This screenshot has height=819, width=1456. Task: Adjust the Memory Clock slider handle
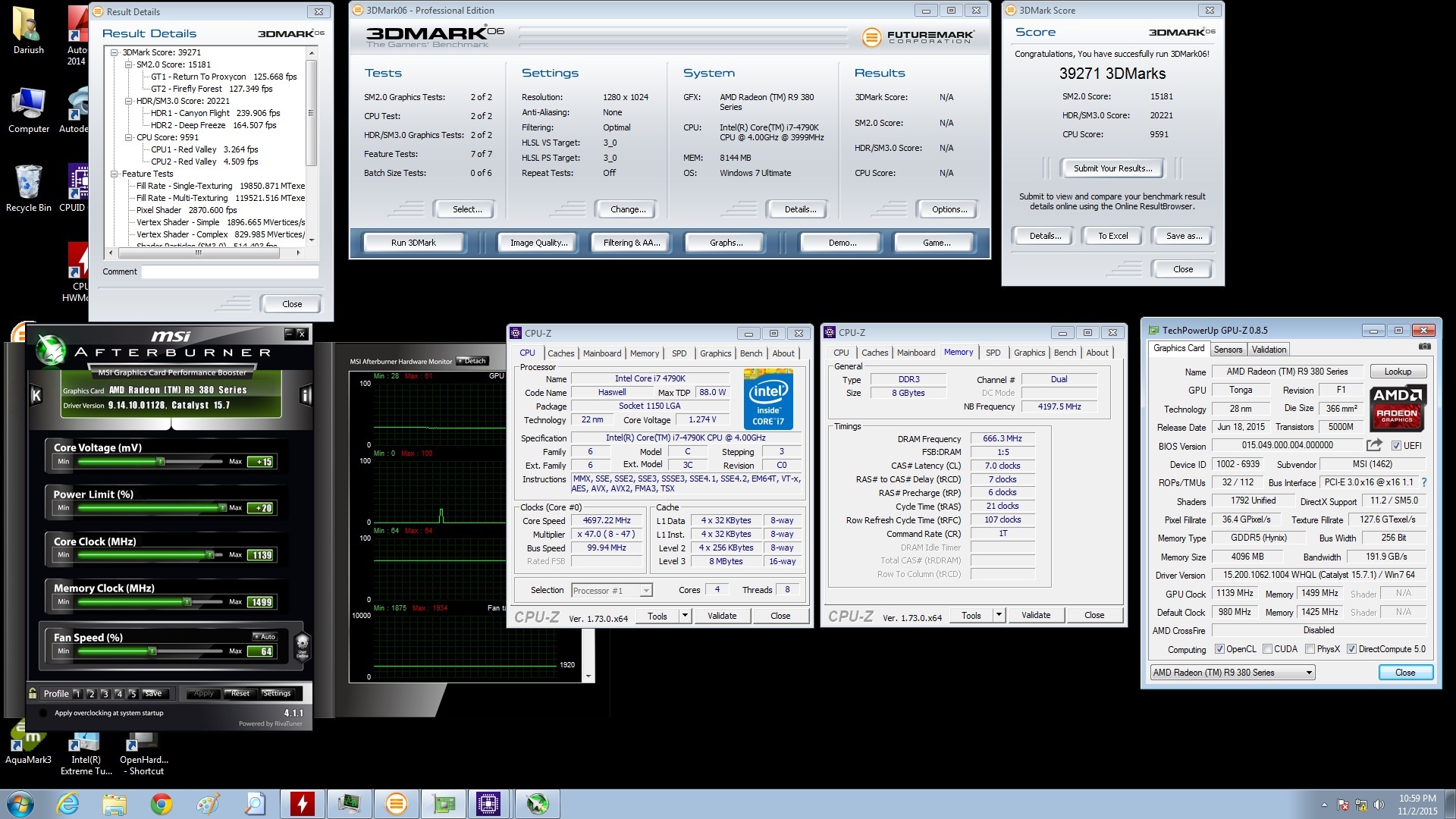click(187, 602)
